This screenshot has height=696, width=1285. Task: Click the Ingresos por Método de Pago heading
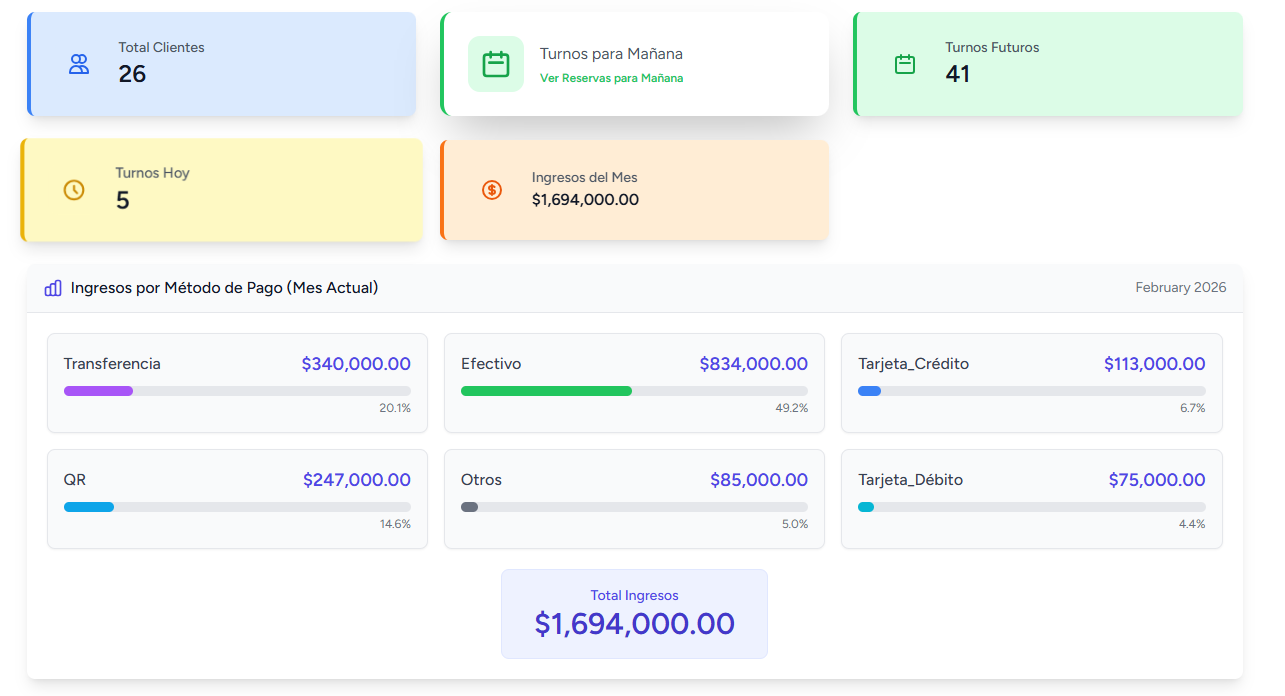point(224,288)
